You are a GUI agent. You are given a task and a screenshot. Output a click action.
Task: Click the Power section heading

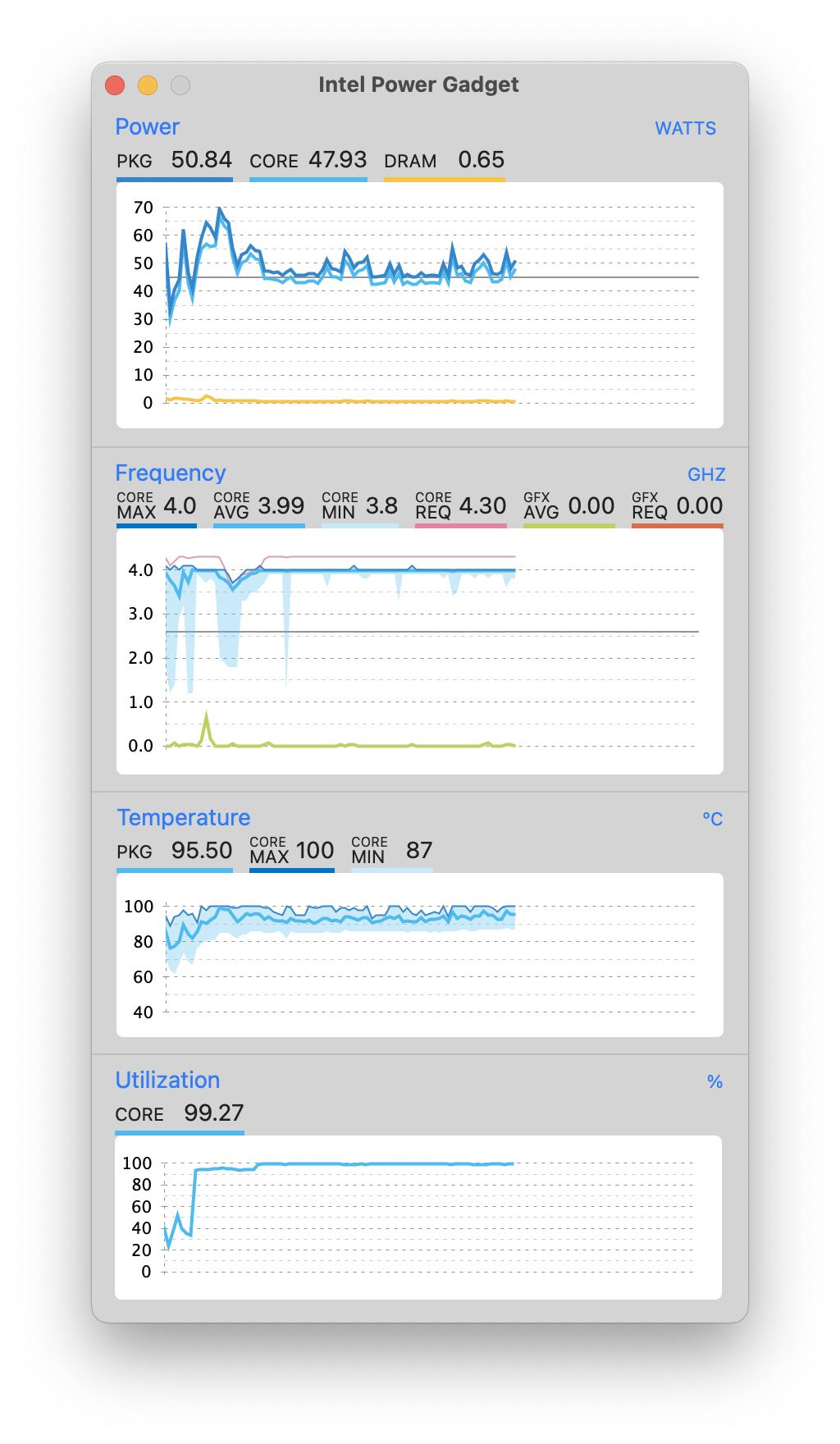(147, 127)
